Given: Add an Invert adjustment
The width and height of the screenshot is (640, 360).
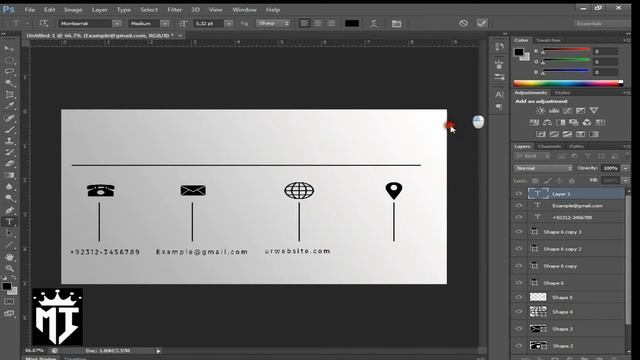Looking at the screenshot, I should coord(541,134).
